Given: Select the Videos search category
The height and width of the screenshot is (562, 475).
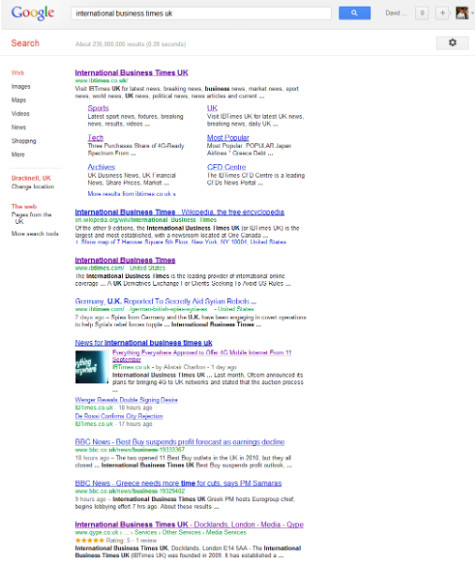Looking at the screenshot, I should (20, 114).
